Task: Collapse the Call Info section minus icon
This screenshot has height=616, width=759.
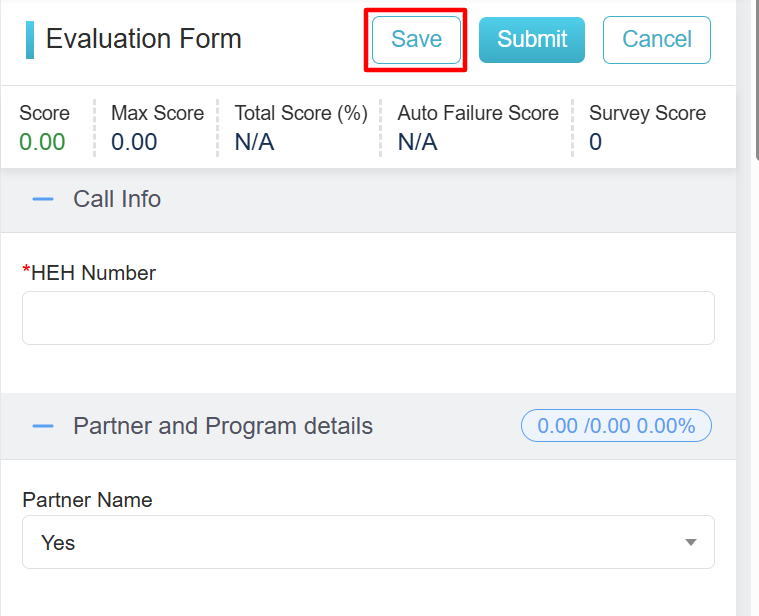Action: click(42, 199)
